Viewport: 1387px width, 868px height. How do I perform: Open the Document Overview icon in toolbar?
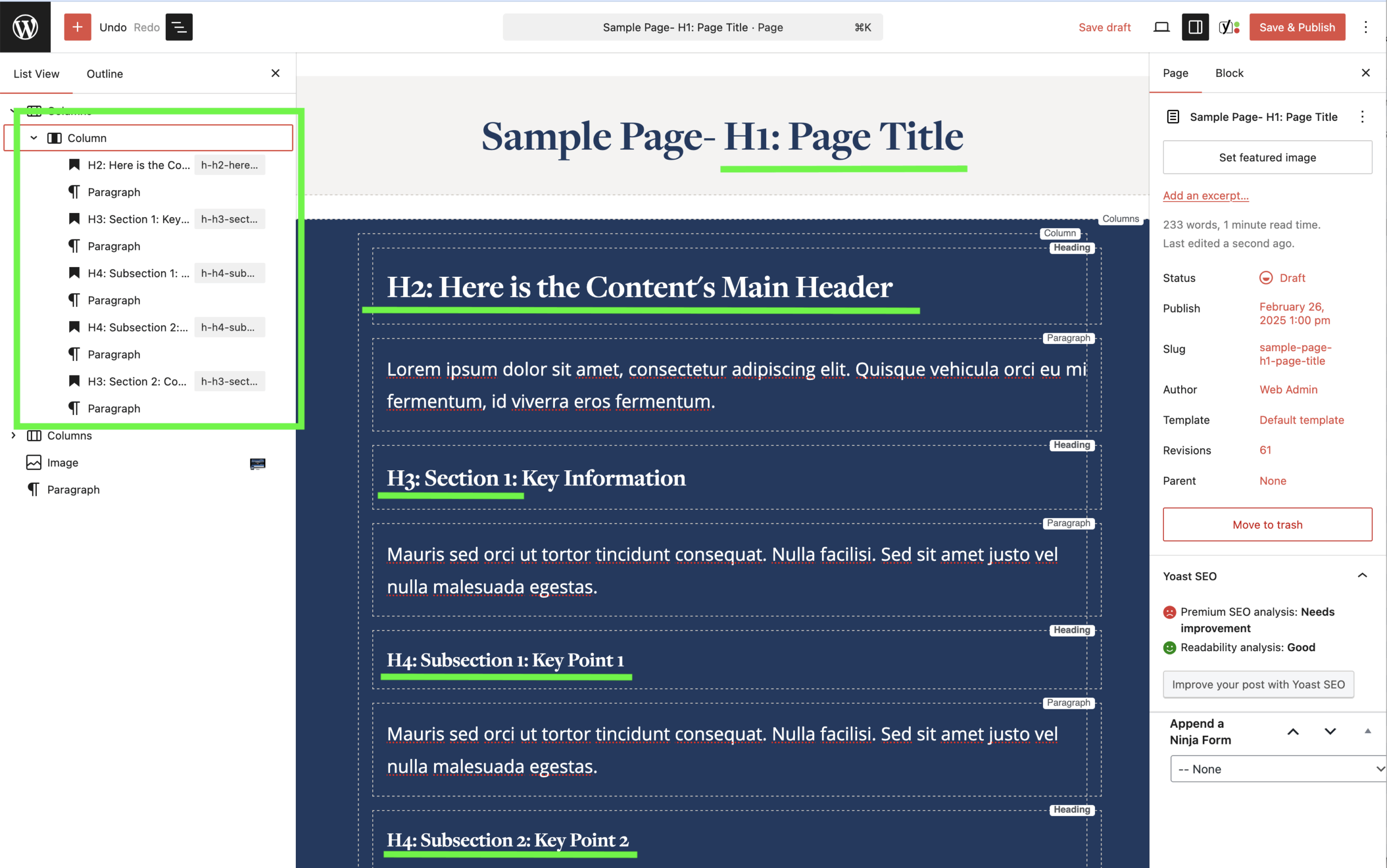coord(179,27)
